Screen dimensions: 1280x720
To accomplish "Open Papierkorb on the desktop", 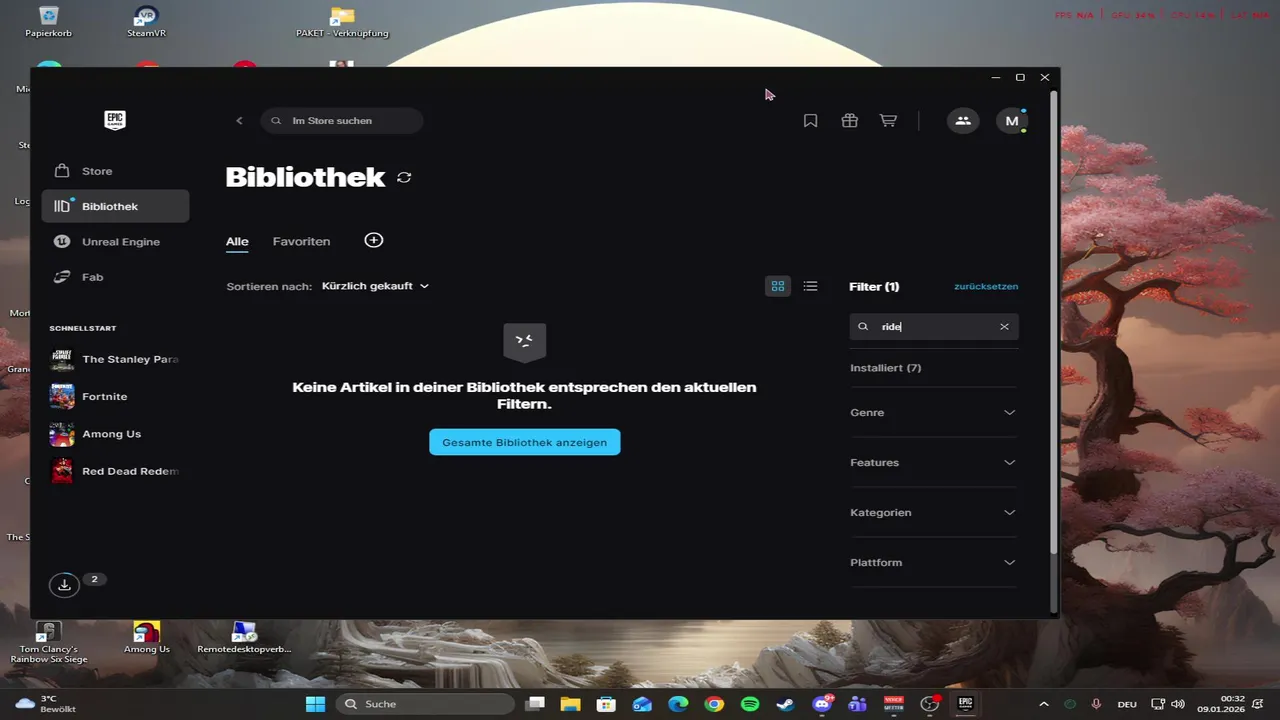I will [48, 22].
